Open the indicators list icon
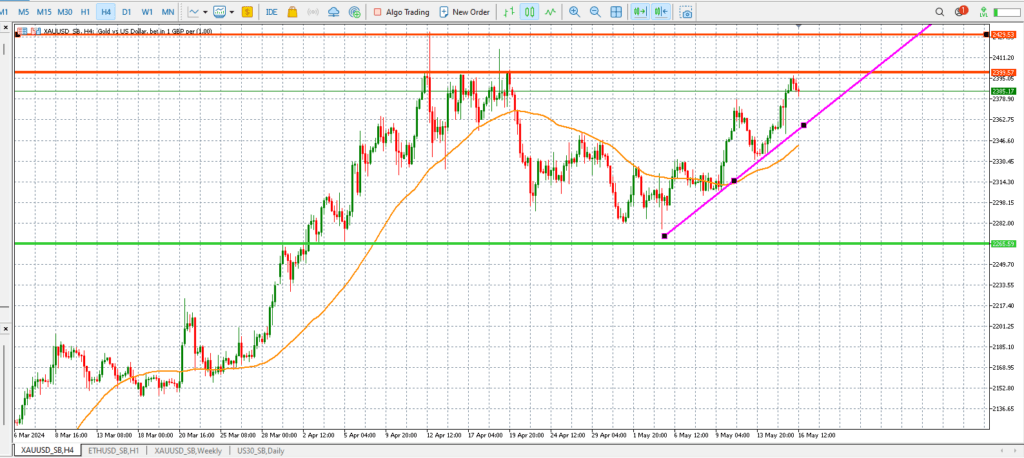 pyautogui.click(x=219, y=12)
